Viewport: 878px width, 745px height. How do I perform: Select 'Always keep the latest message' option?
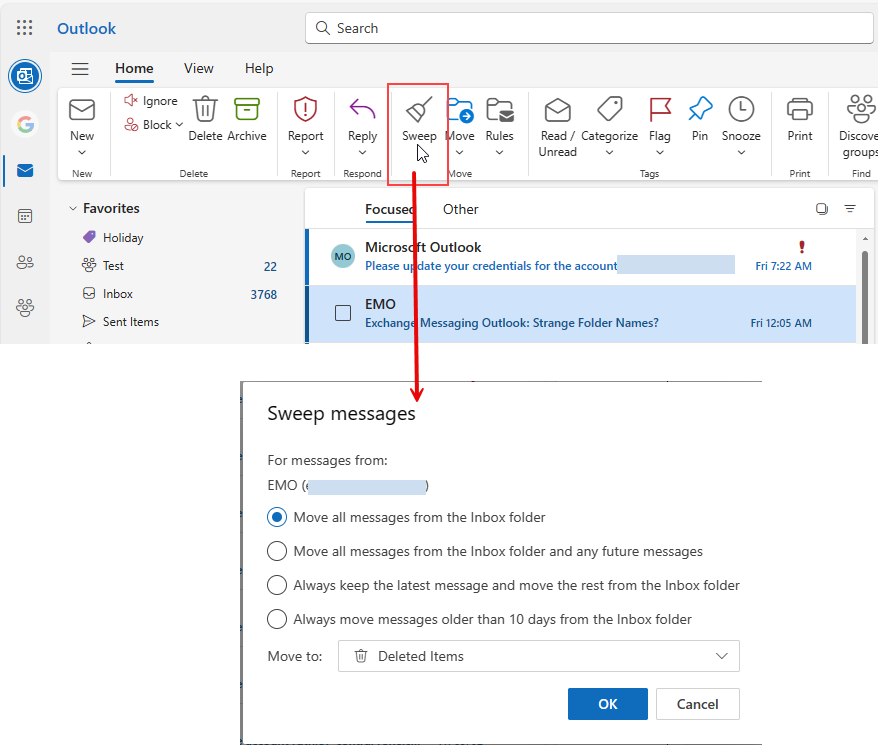(x=277, y=585)
